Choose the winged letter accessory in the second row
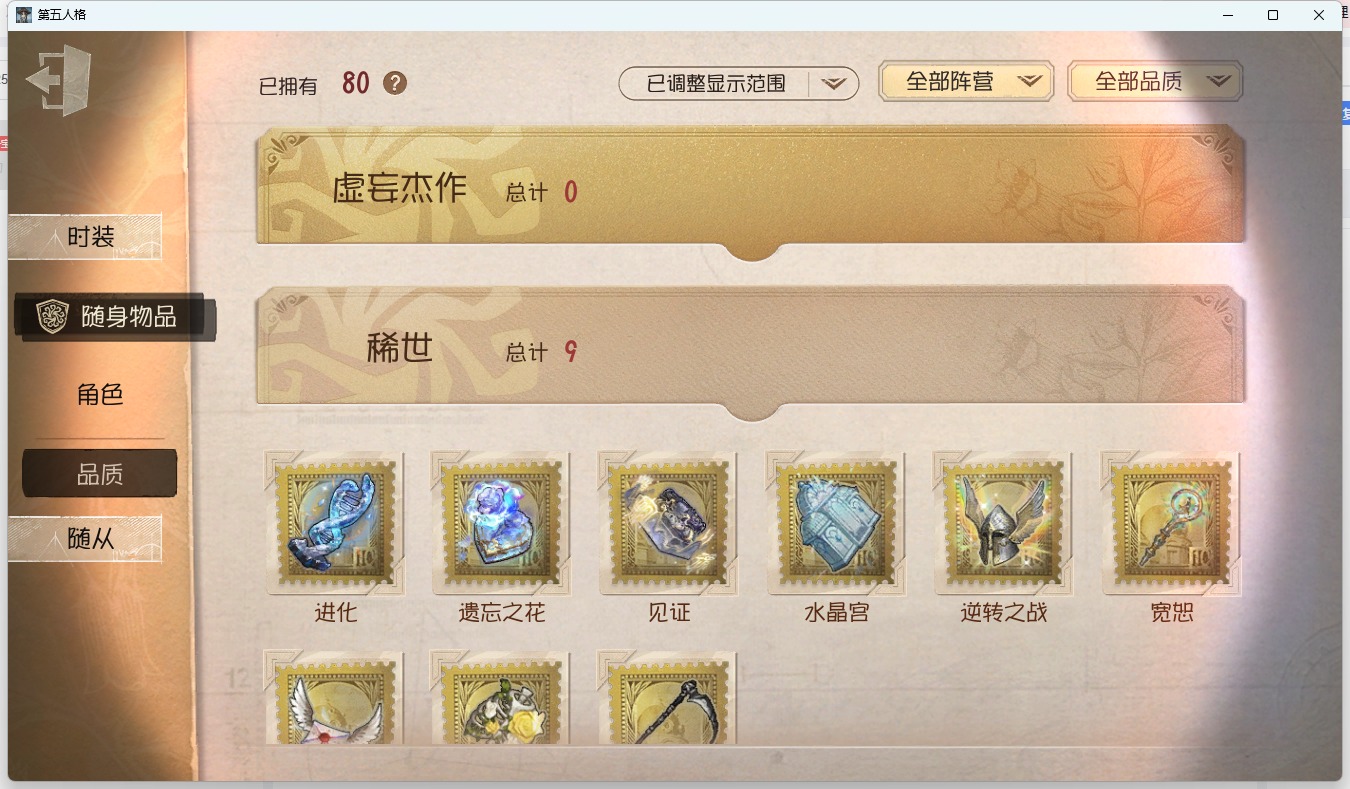 (334, 697)
